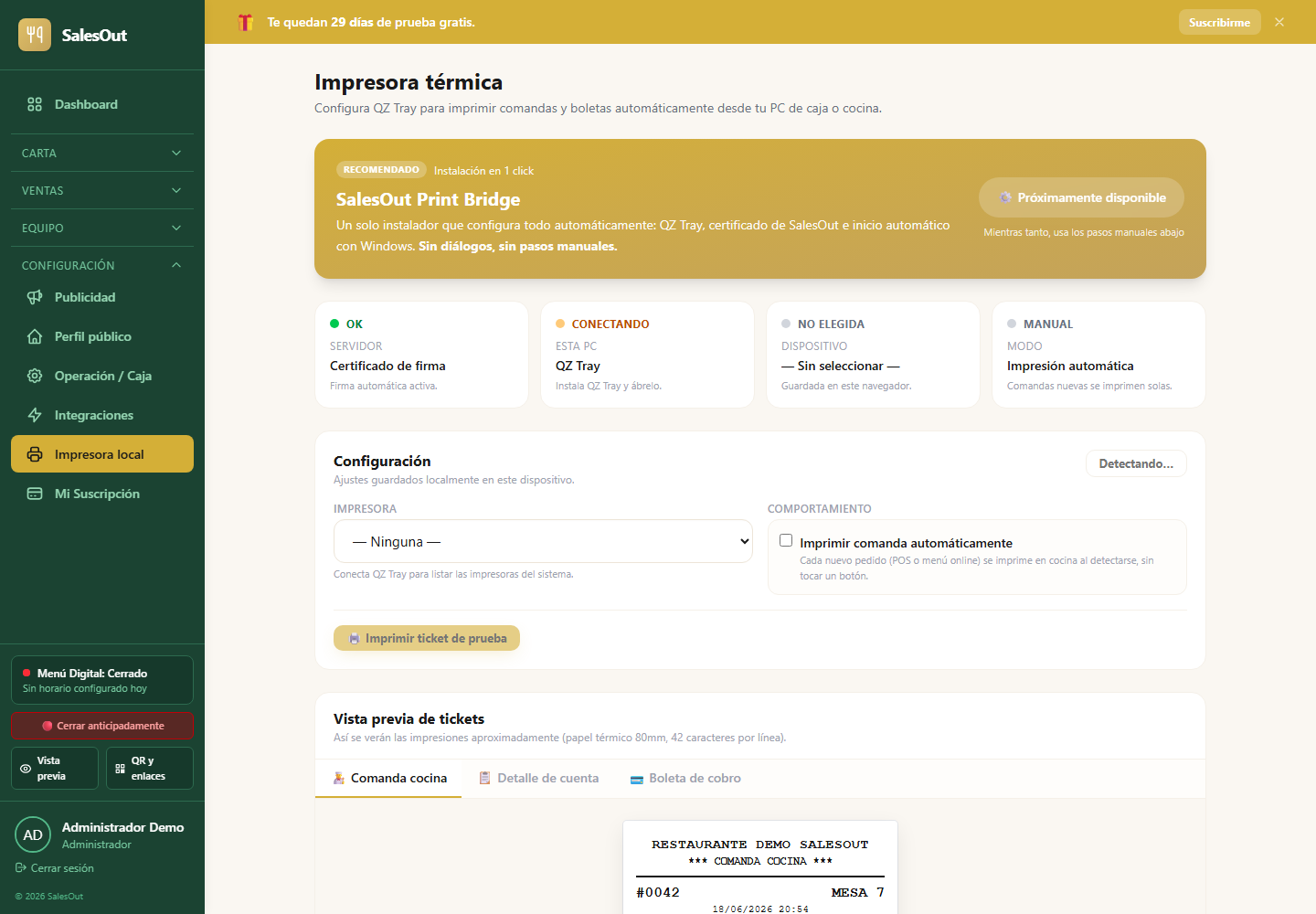The image size is (1316, 914).
Task: Collapse the CONFIGURACIÓN sidebar section
Action: click(102, 265)
